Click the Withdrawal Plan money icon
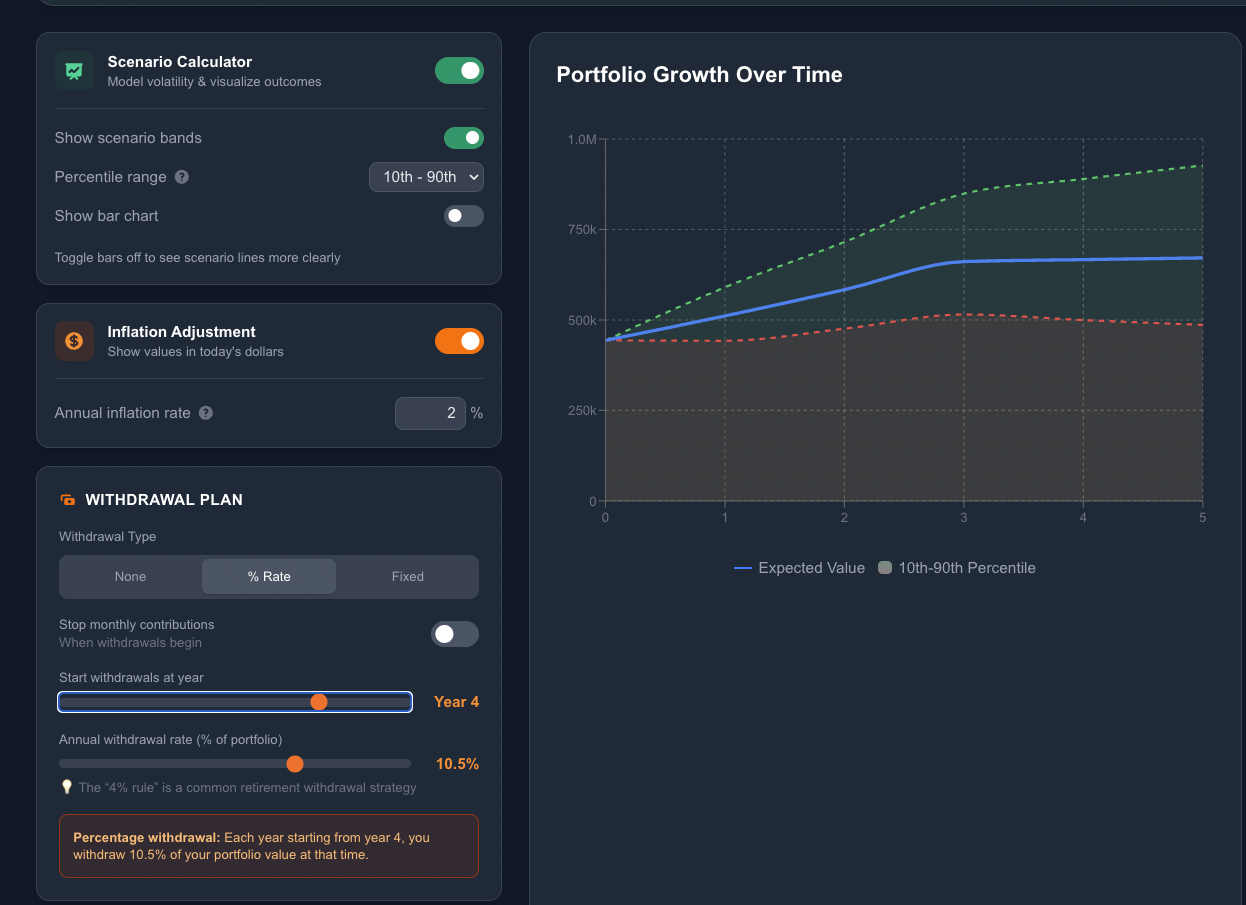 pos(68,499)
